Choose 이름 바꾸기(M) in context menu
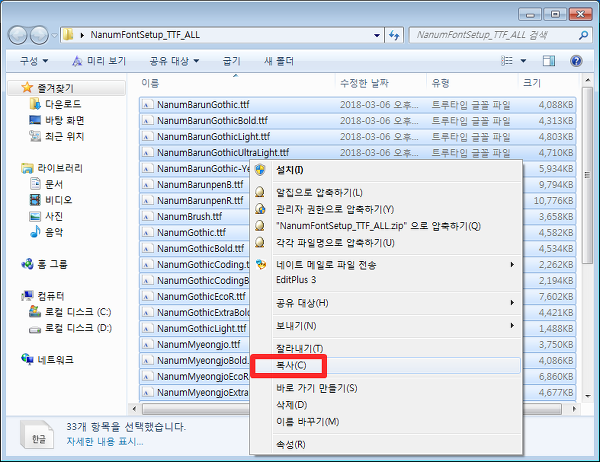 (x=386, y=422)
